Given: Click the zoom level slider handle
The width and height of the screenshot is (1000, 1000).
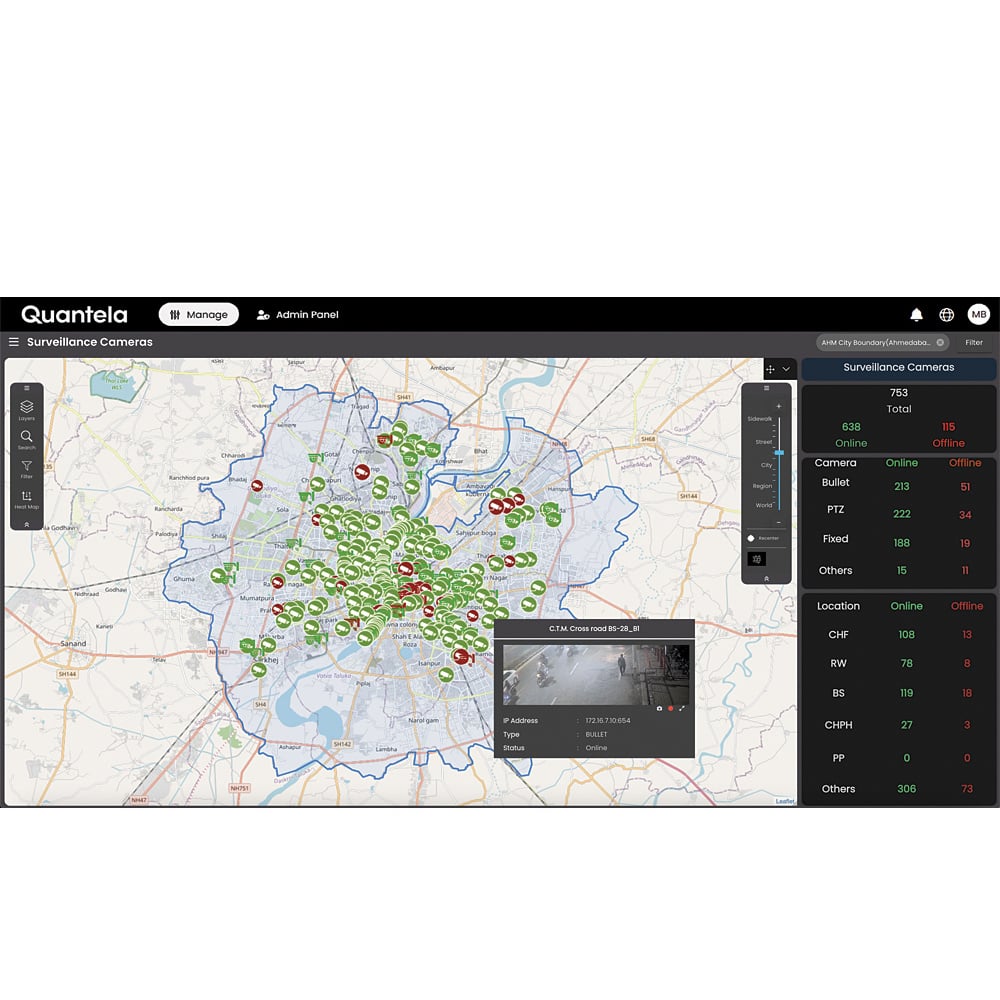Looking at the screenshot, I should (x=779, y=452).
